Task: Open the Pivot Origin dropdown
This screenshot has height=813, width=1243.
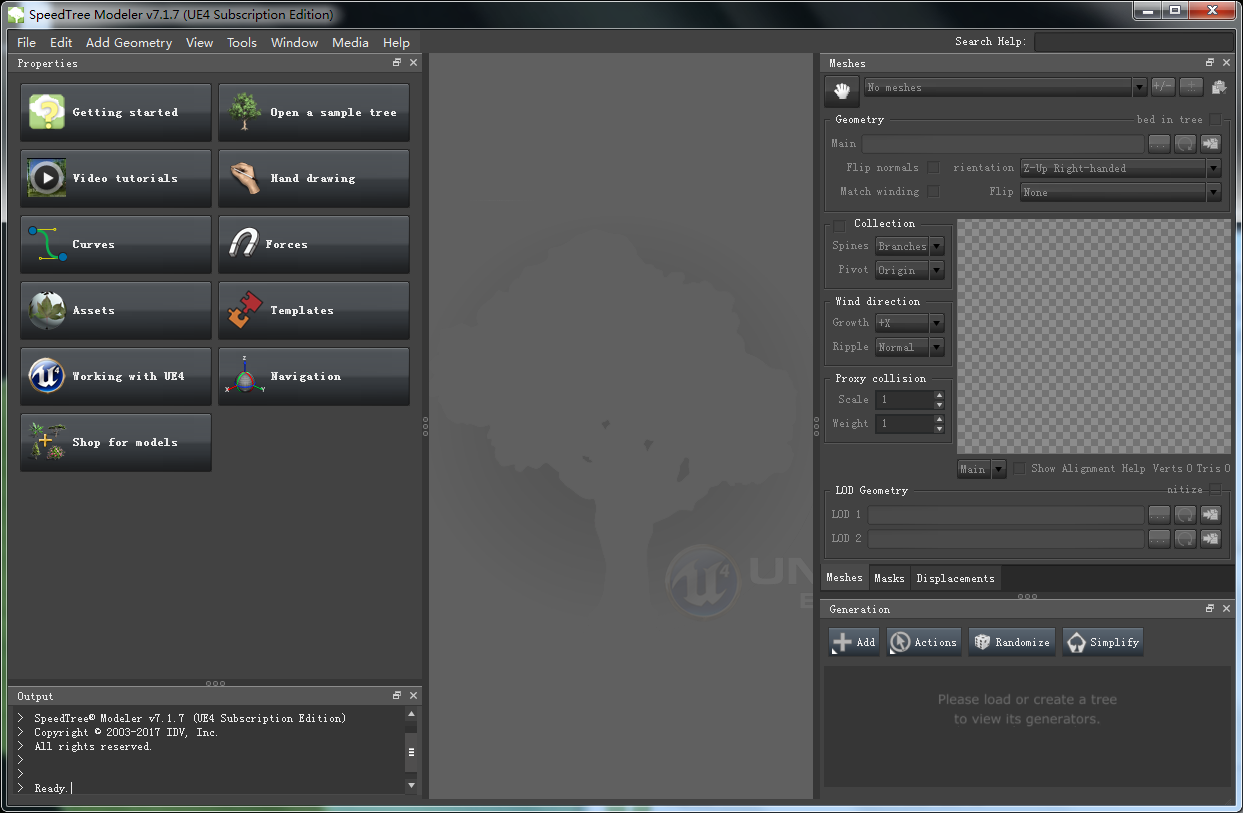Action: [x=910, y=270]
